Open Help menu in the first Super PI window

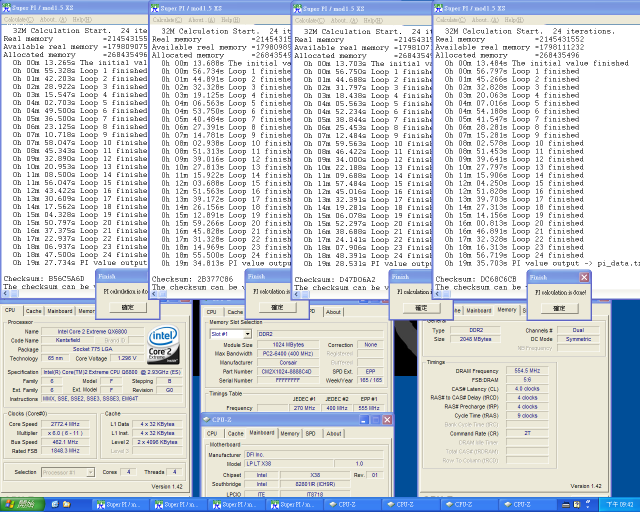click(x=82, y=20)
